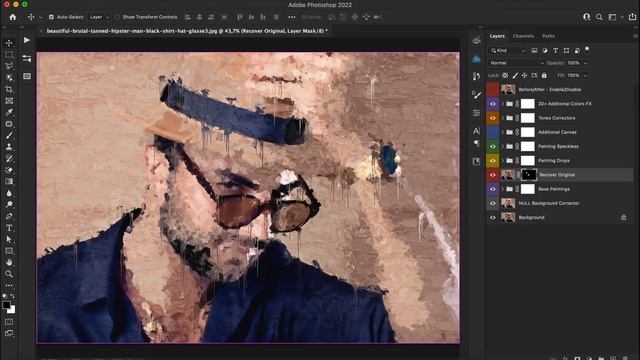Select the Recover Original layer mask thumbnail
The height and width of the screenshot is (360, 640).
[x=529, y=175]
